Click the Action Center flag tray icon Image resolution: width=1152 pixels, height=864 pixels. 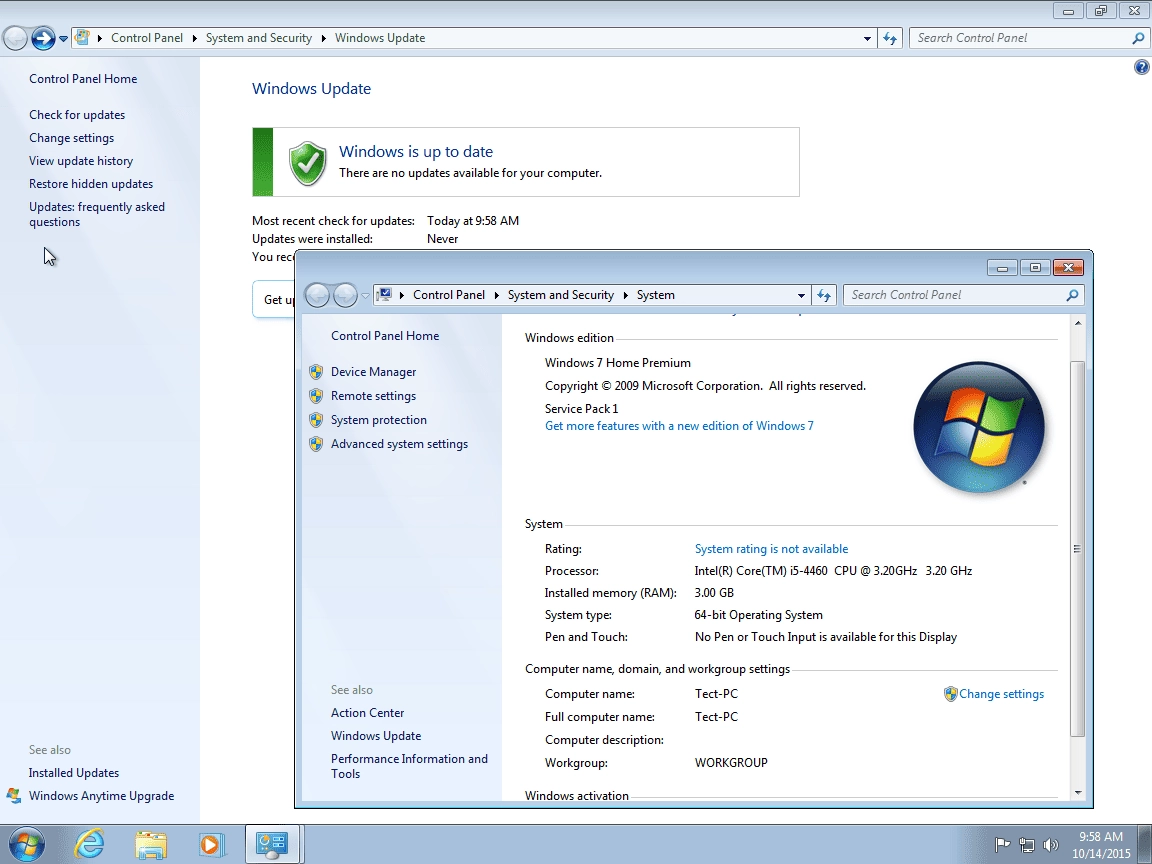point(1002,845)
